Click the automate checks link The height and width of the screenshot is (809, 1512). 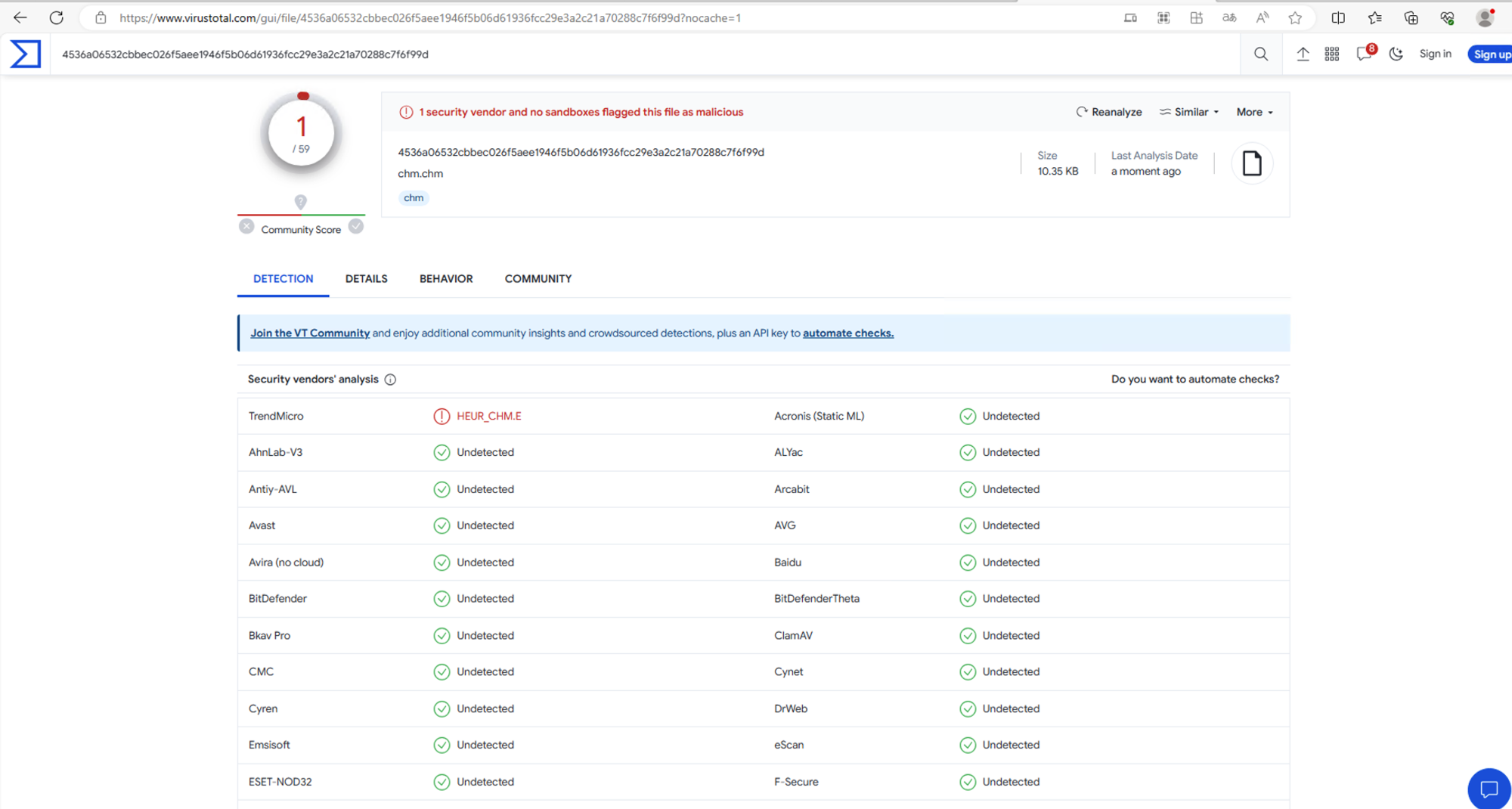click(x=847, y=333)
